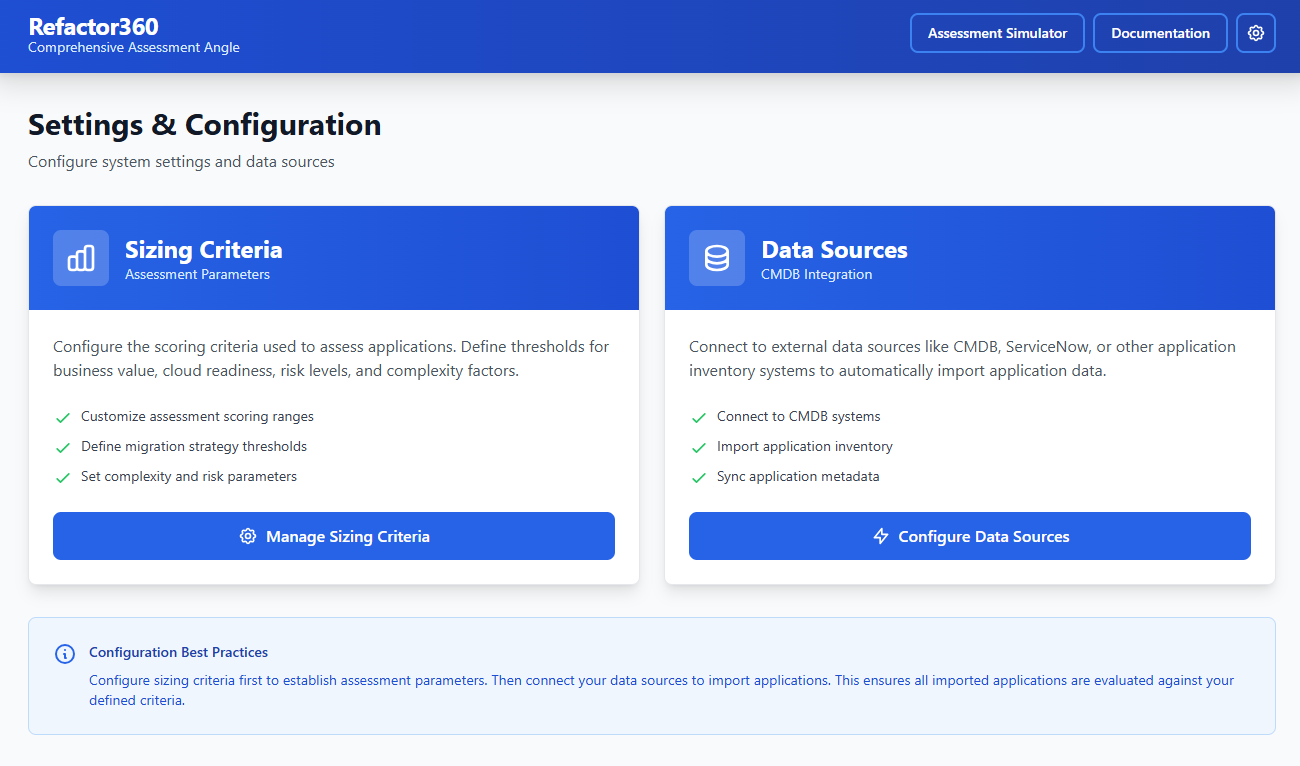The width and height of the screenshot is (1300, 766).
Task: Click checkmark beside Define migration strategy thresholds
Action: tap(63, 447)
